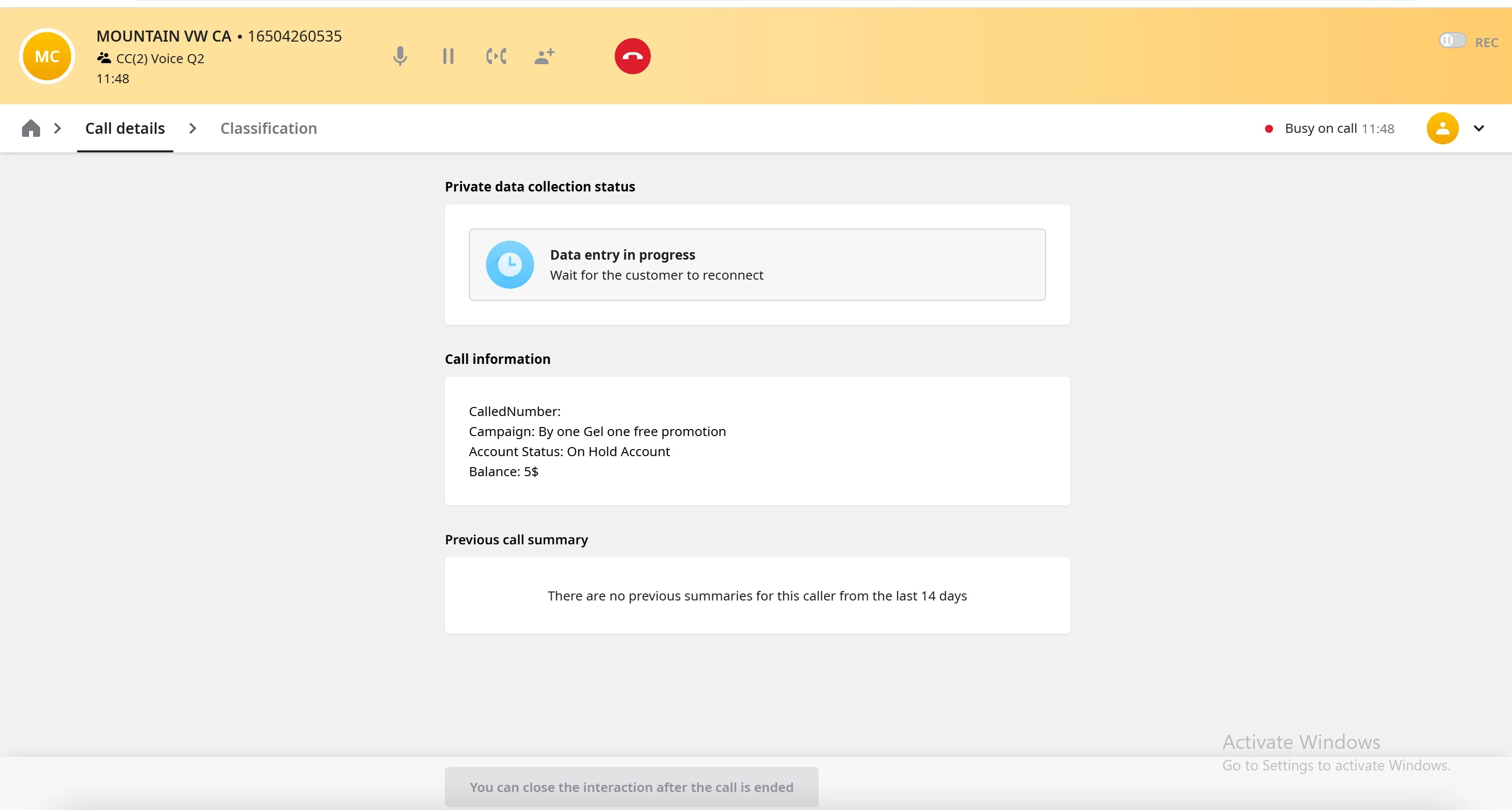Click the Data entry in progress clock icon
The width and height of the screenshot is (1512, 810).
click(x=510, y=264)
